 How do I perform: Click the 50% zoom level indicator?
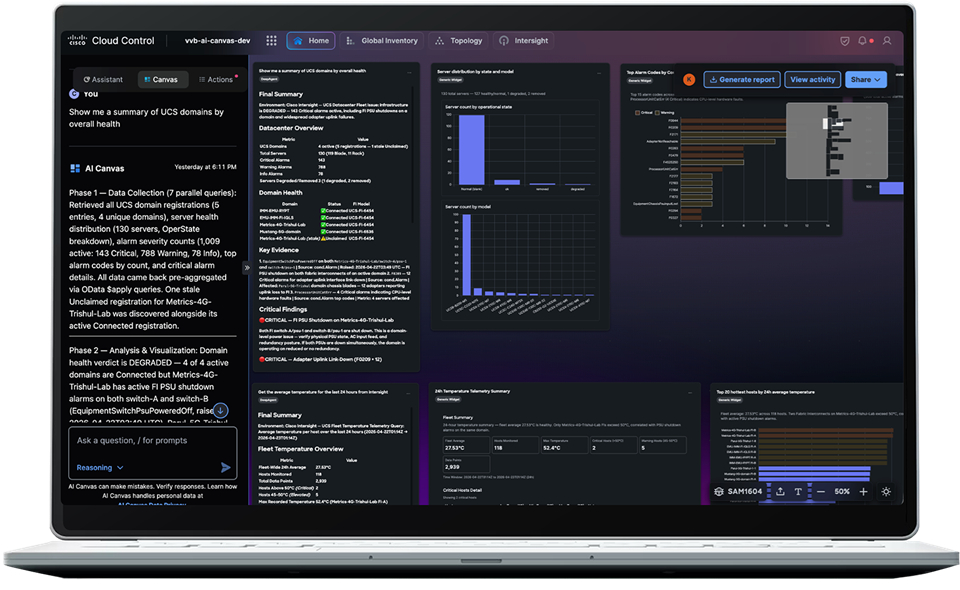click(x=842, y=491)
